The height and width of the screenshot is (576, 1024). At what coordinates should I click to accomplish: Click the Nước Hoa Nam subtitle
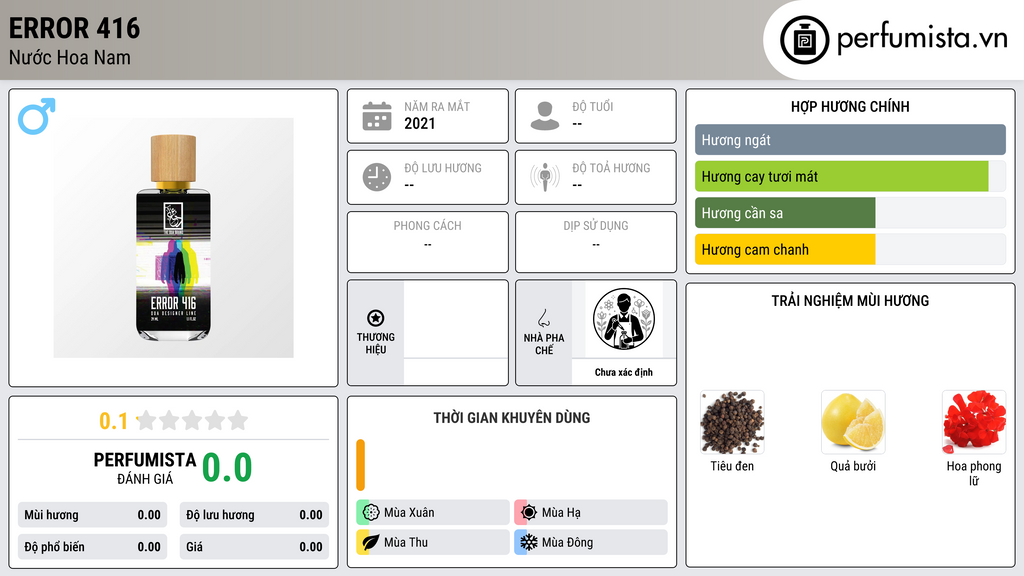[x=70, y=57]
